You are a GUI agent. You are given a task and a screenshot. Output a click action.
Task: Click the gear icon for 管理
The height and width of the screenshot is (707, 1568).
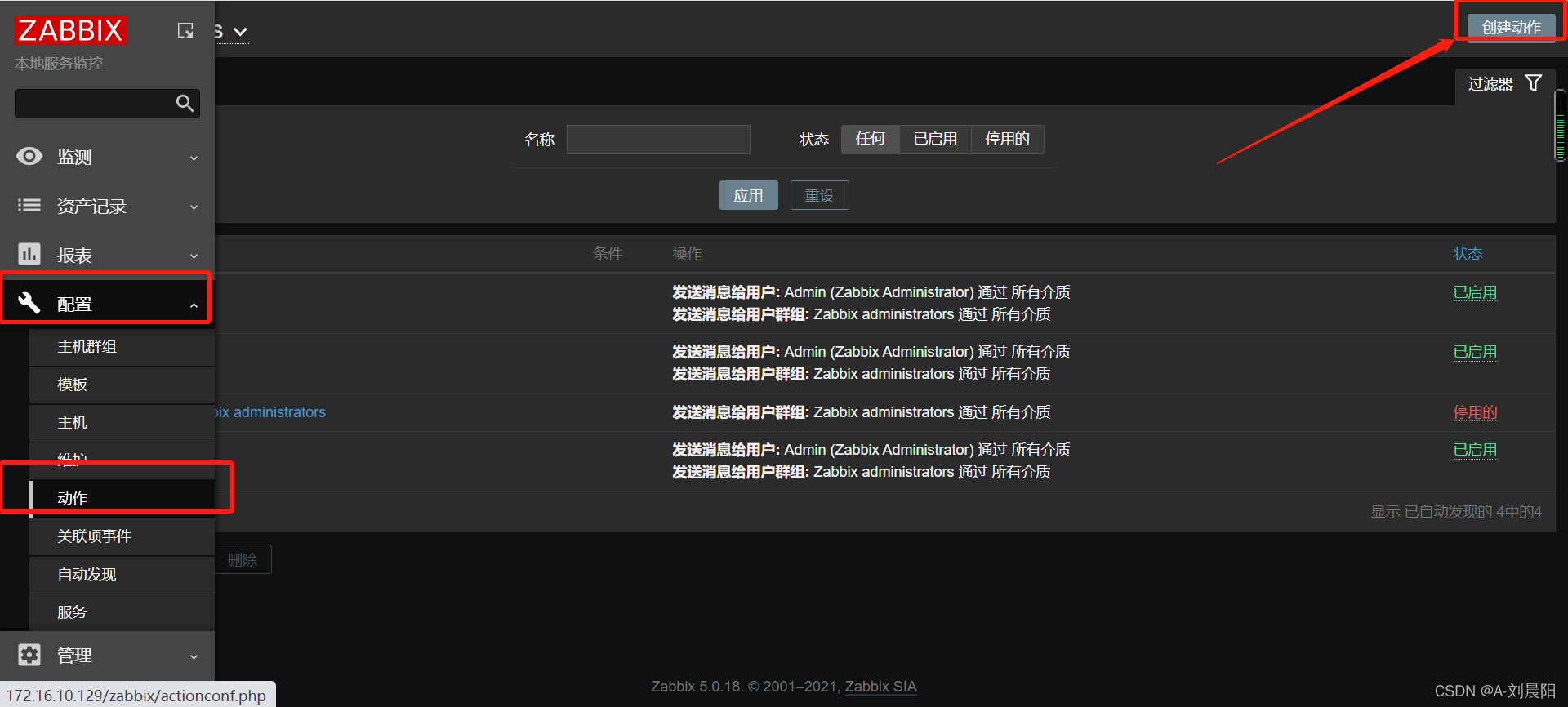coord(29,655)
